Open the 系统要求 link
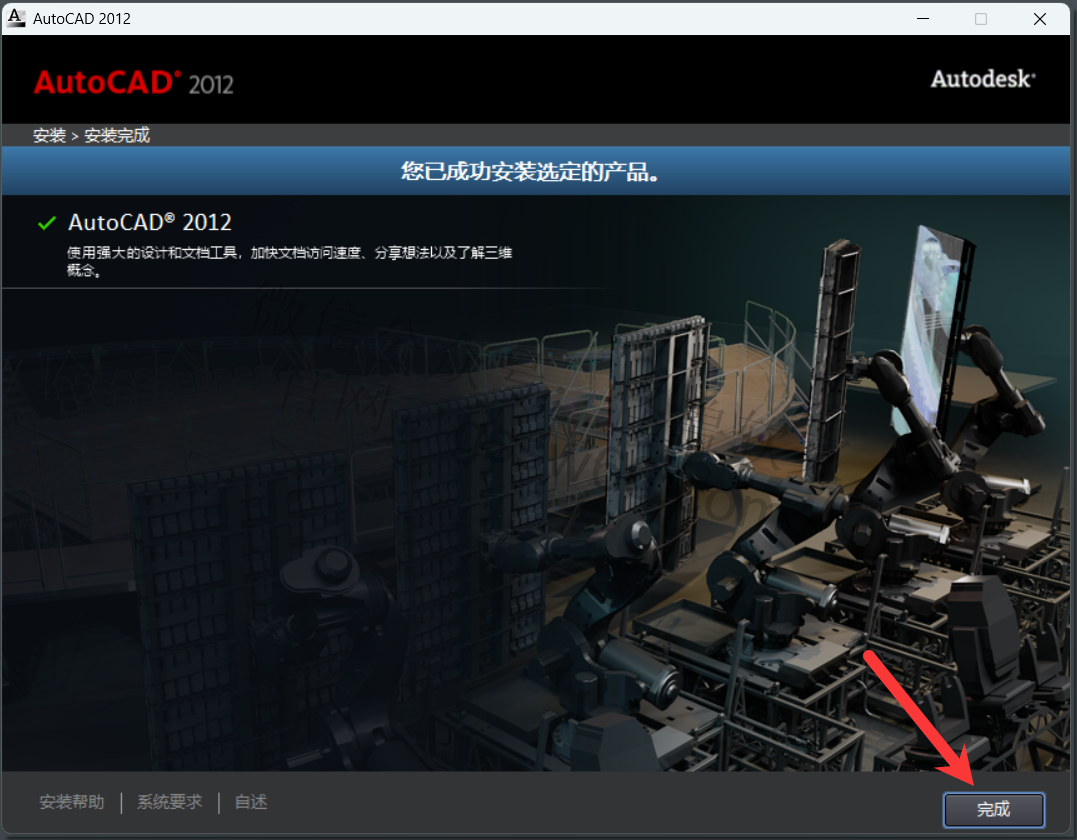 [169, 802]
